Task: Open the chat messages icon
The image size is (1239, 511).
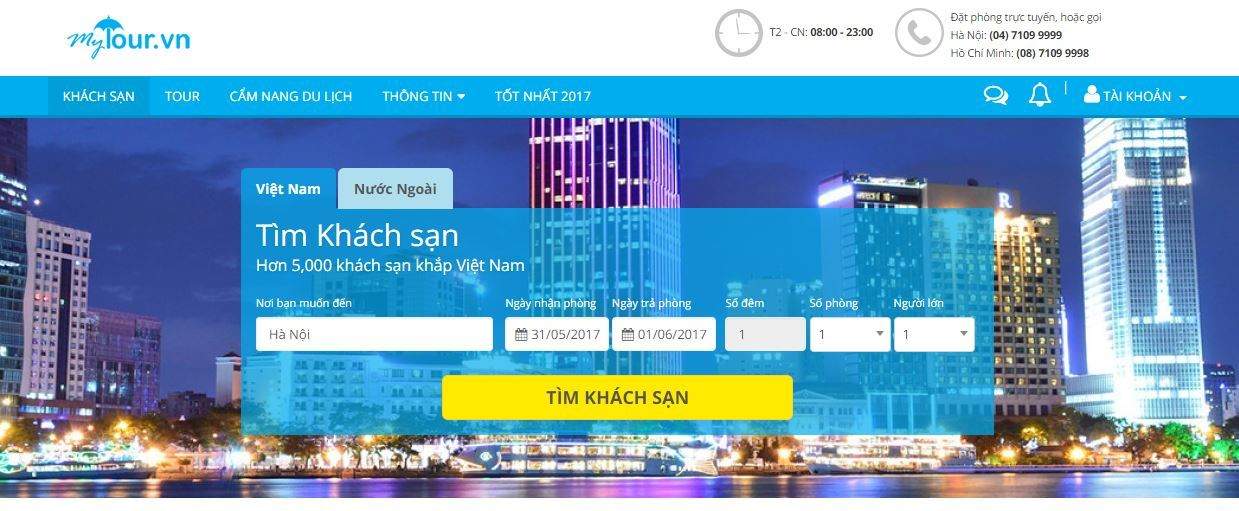Action: pyautogui.click(x=996, y=96)
